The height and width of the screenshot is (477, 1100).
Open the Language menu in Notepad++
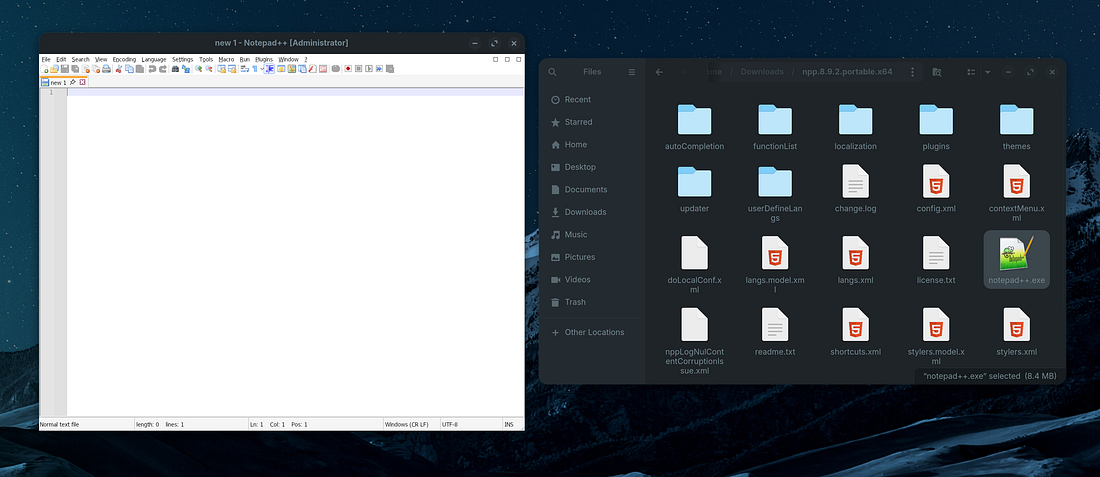coord(154,60)
